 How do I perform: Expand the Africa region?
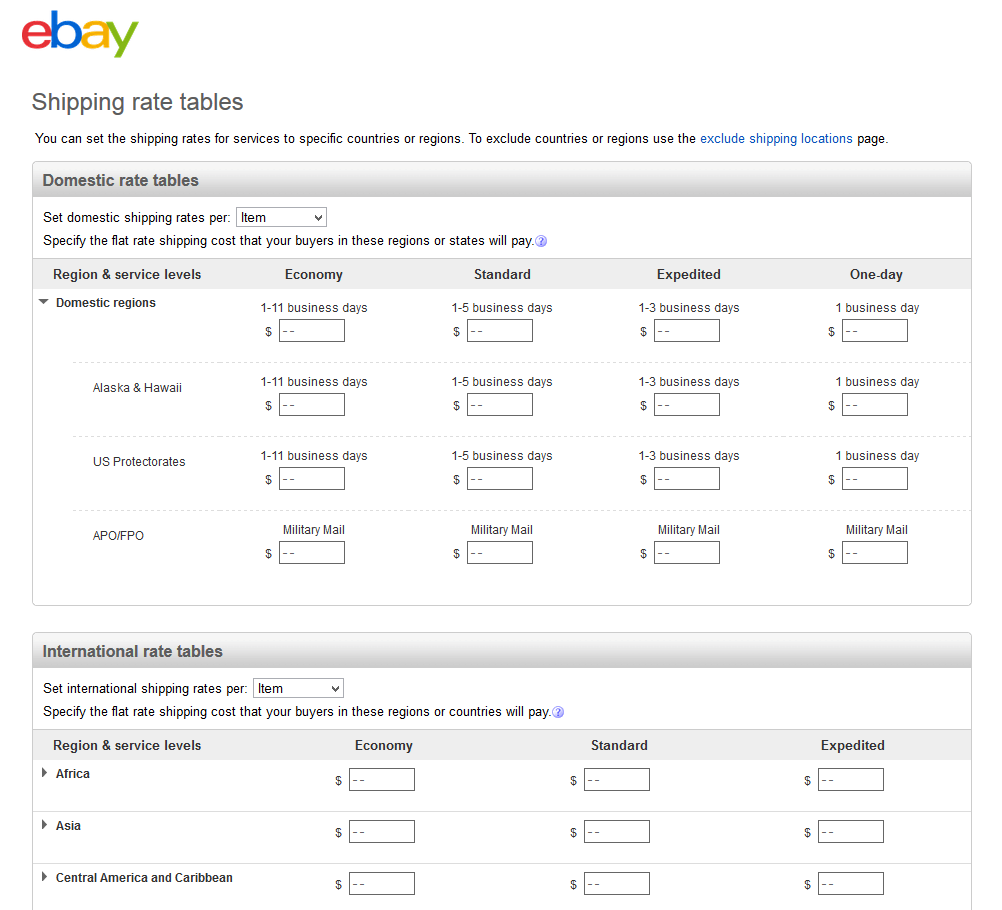tap(45, 773)
